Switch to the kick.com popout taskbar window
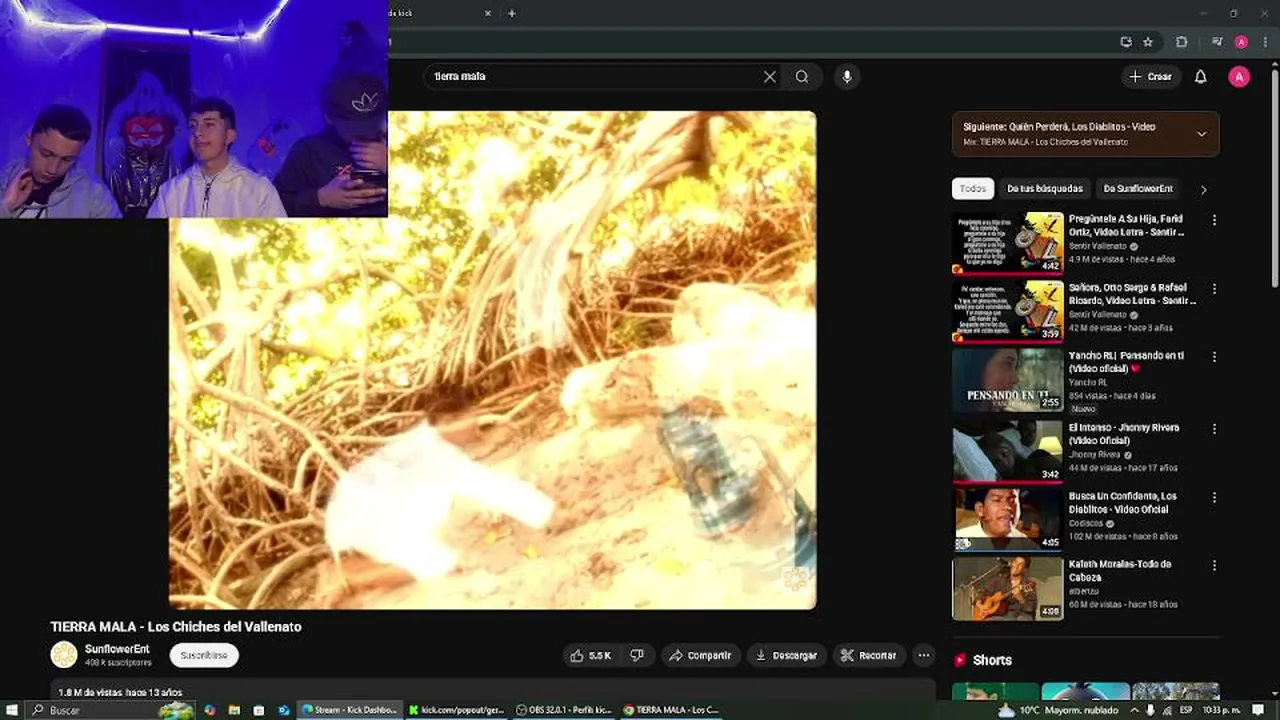 456,710
